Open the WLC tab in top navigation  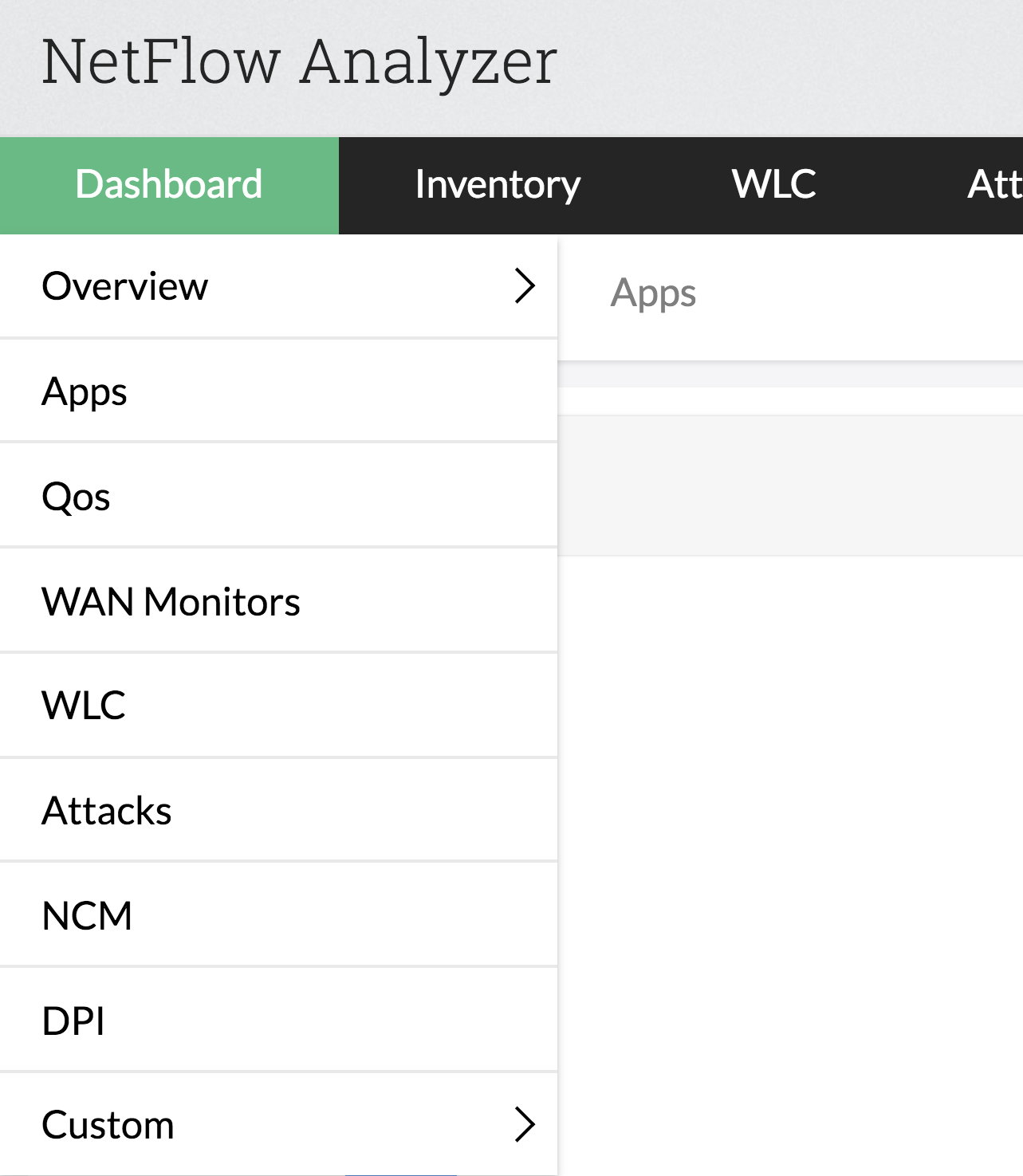(x=773, y=185)
